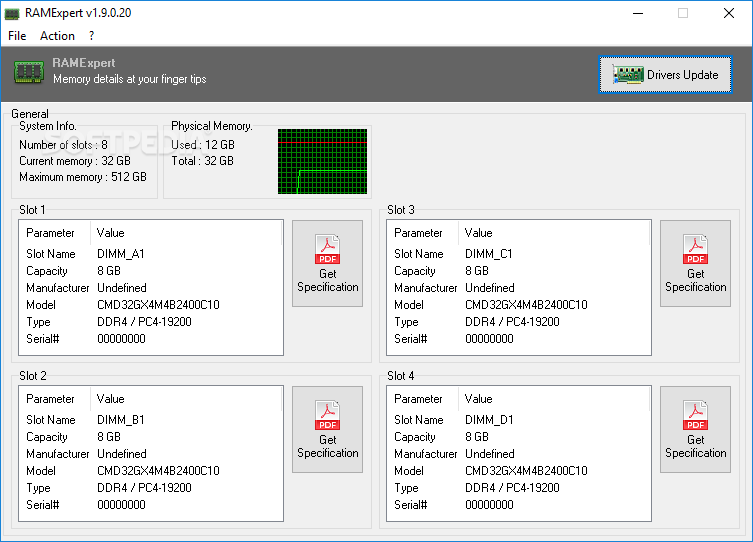The height and width of the screenshot is (542, 753).
Task: Click Value column header in Slot 4
Action: pyautogui.click(x=554, y=399)
